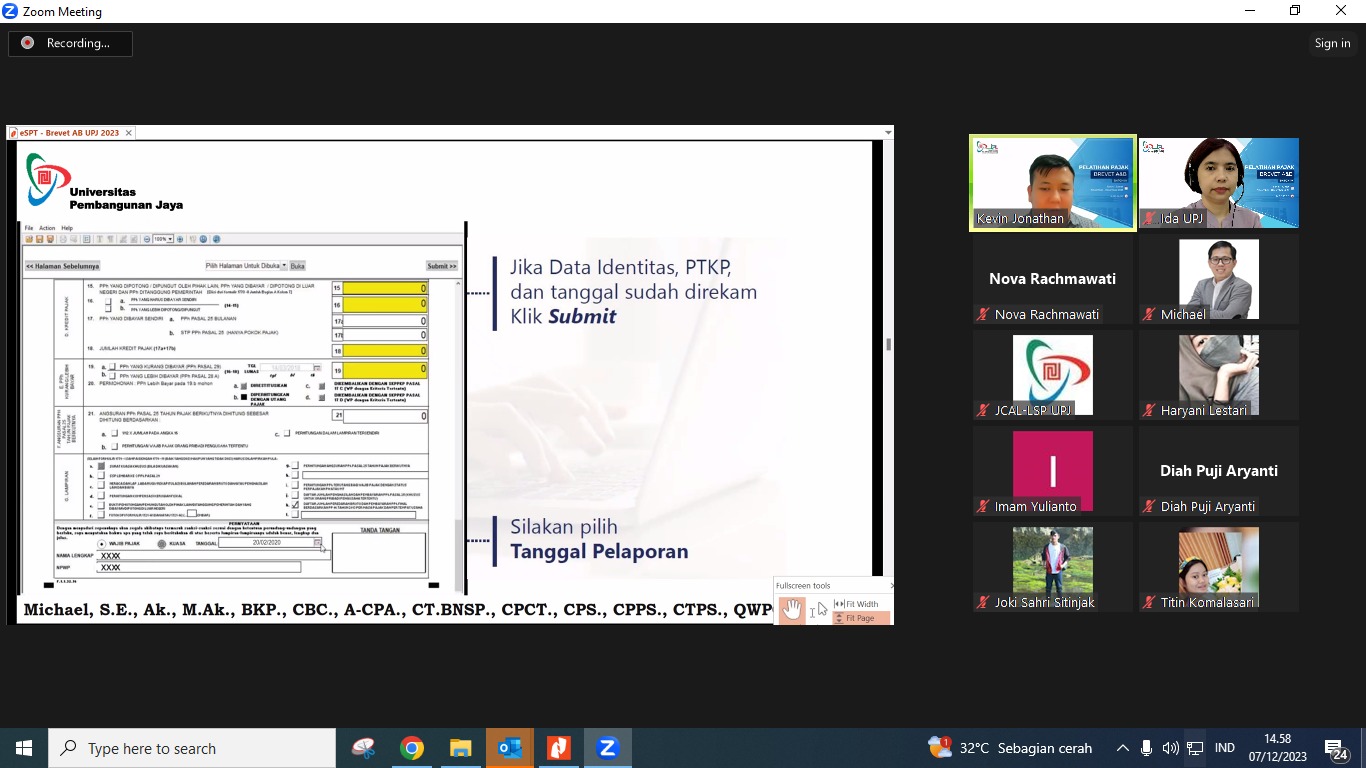
Task: Open the notification center with 24 badge
Action: [x=1336, y=749]
